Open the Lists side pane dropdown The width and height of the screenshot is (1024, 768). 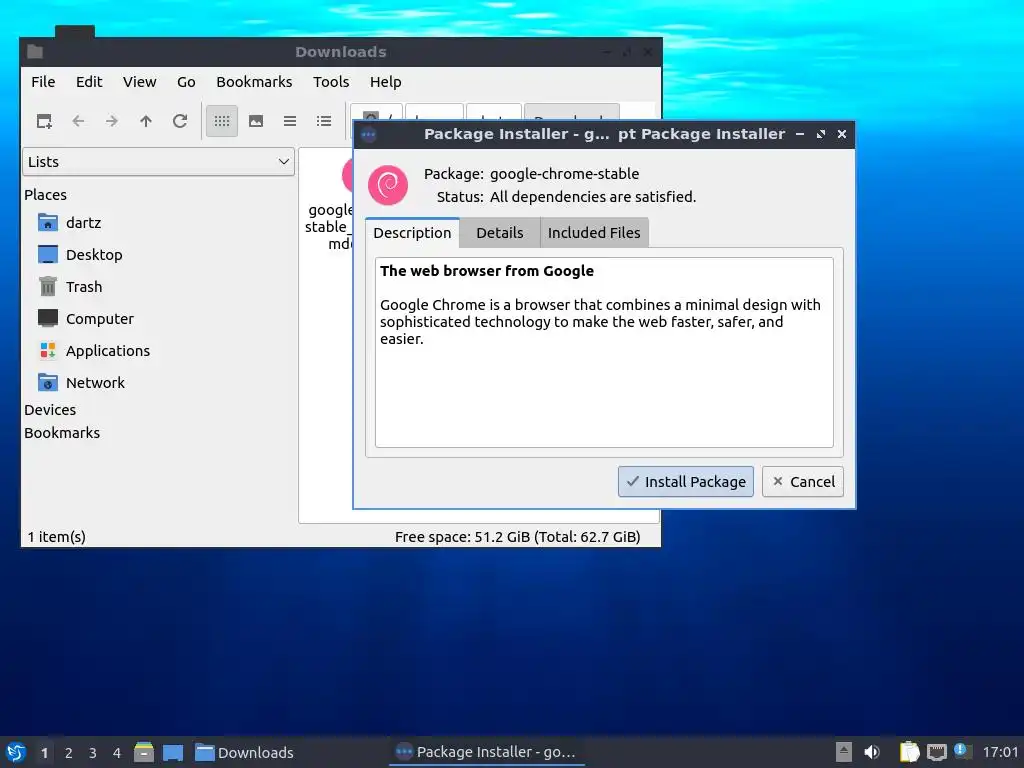(159, 161)
